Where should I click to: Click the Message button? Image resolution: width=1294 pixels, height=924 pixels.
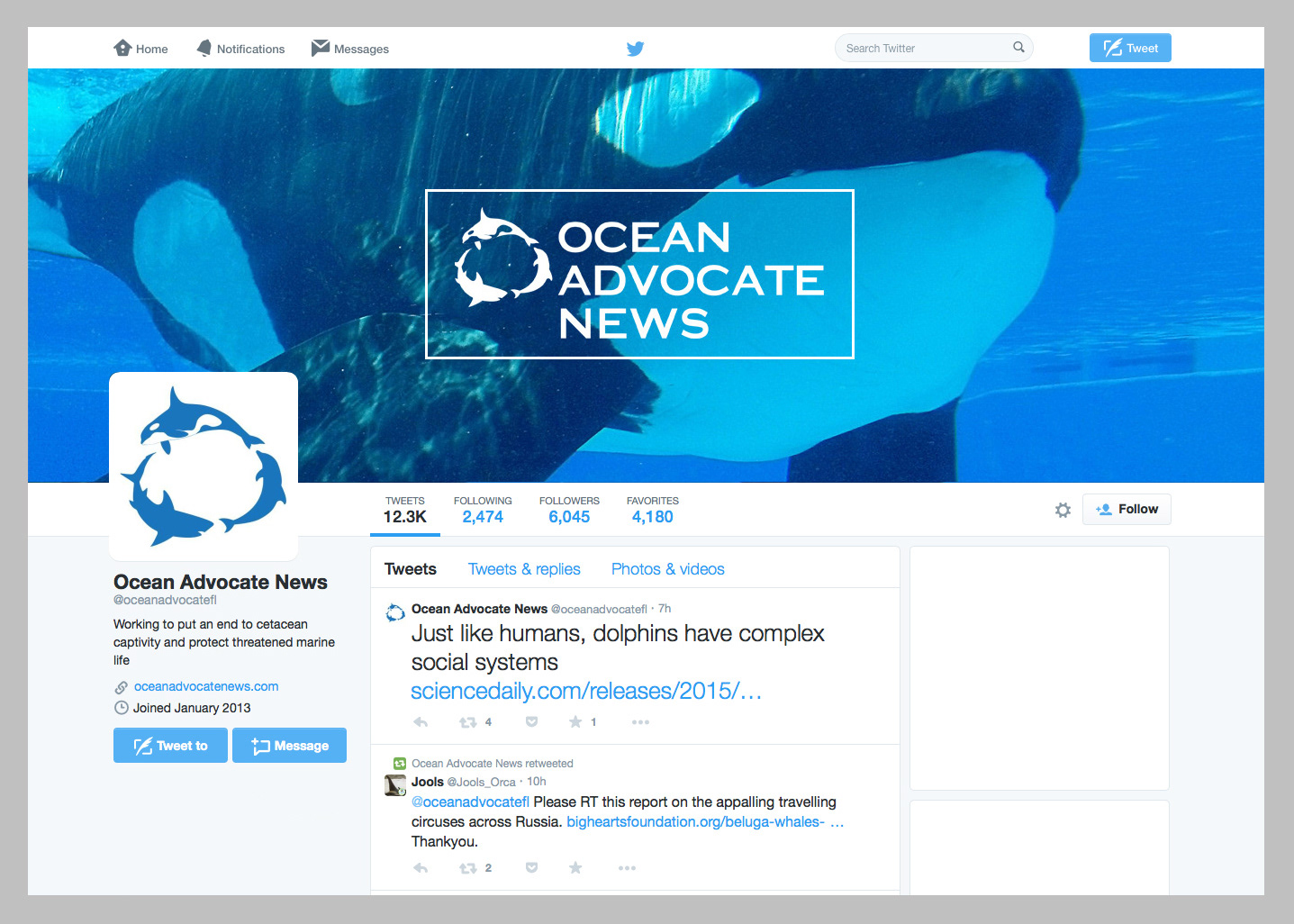[x=289, y=746]
